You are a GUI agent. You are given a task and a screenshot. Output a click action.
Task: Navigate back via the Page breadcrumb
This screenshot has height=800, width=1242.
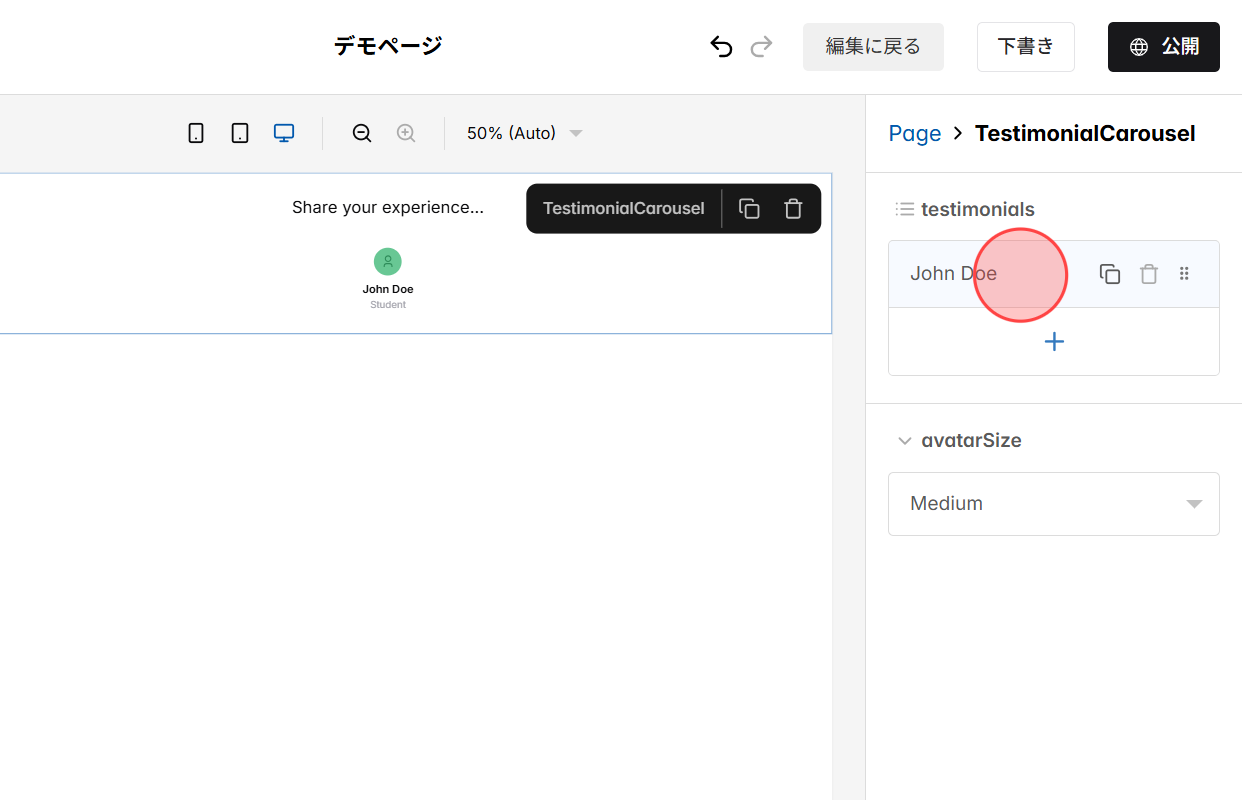914,132
